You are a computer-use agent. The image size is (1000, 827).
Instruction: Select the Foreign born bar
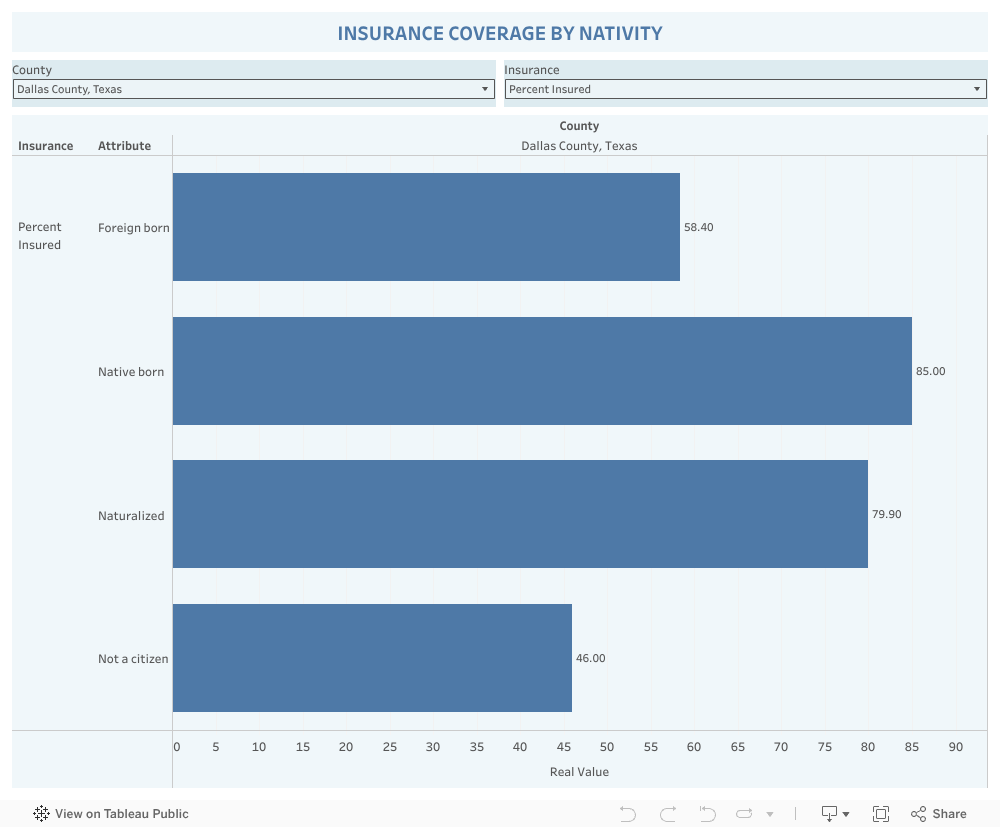tap(426, 227)
